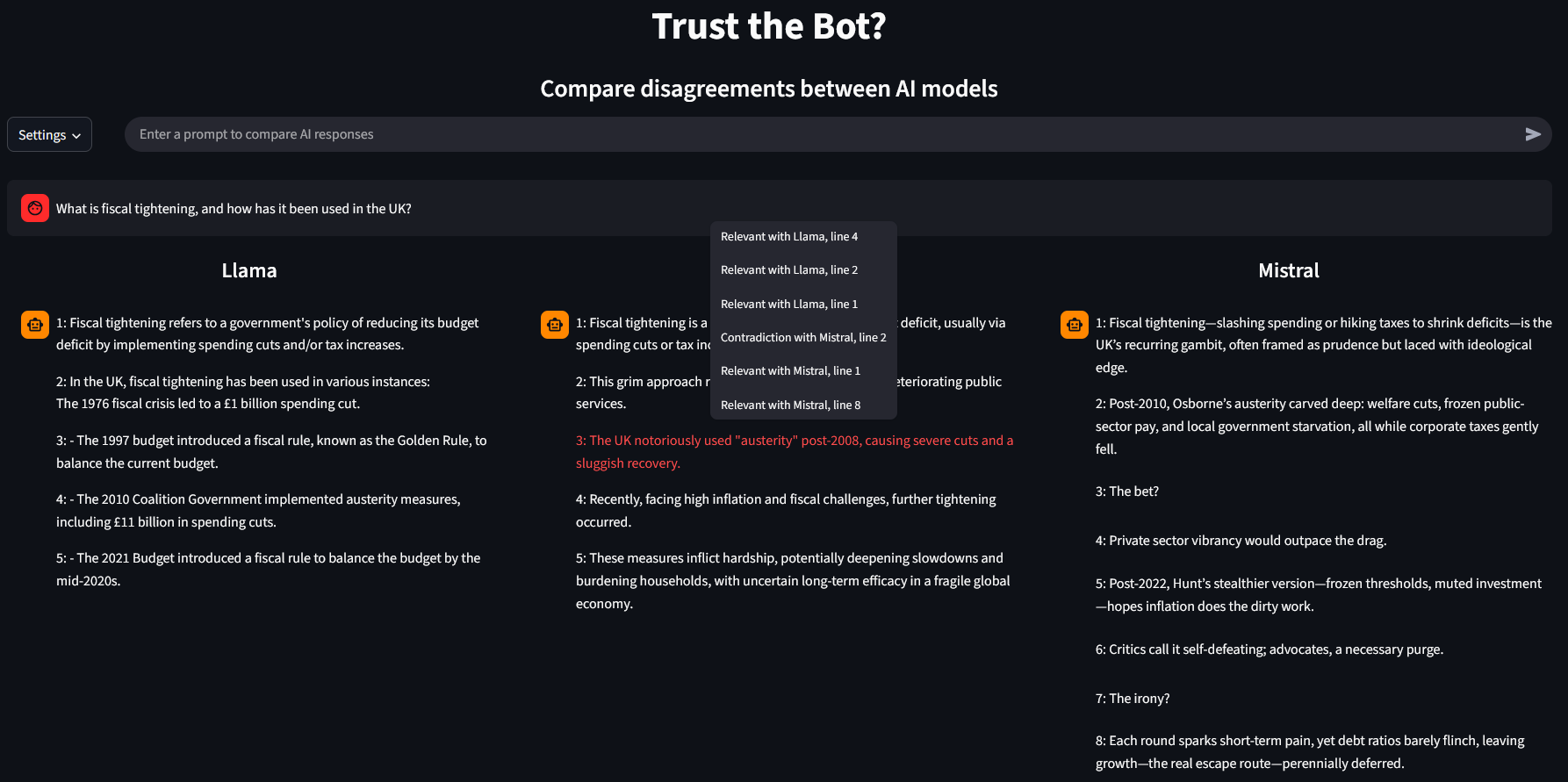This screenshot has width=1568, height=782.
Task: Click the red highlighted austerity line 3
Action: (x=795, y=452)
